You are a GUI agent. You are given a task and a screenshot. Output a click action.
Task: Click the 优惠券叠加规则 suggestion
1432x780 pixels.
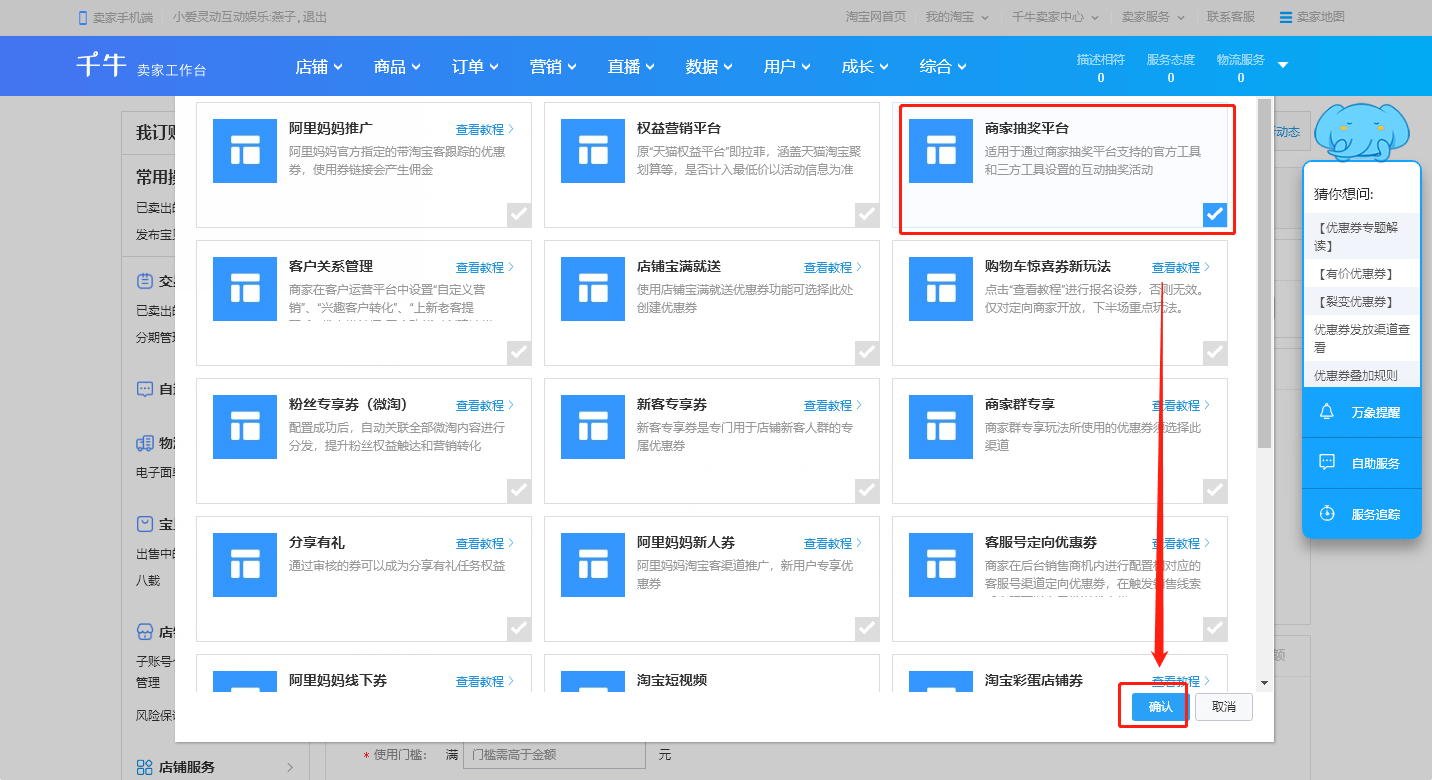[1355, 376]
